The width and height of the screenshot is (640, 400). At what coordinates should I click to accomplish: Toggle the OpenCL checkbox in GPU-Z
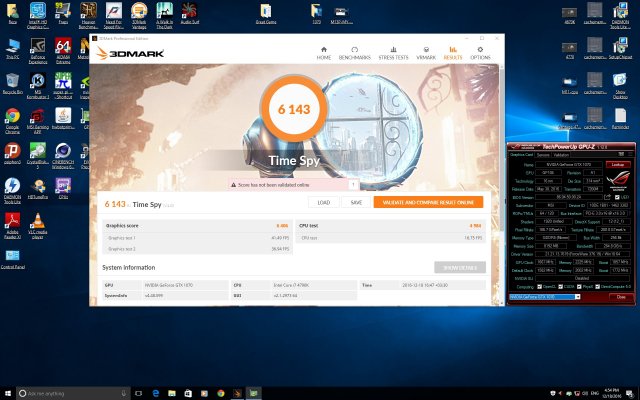[x=540, y=285]
